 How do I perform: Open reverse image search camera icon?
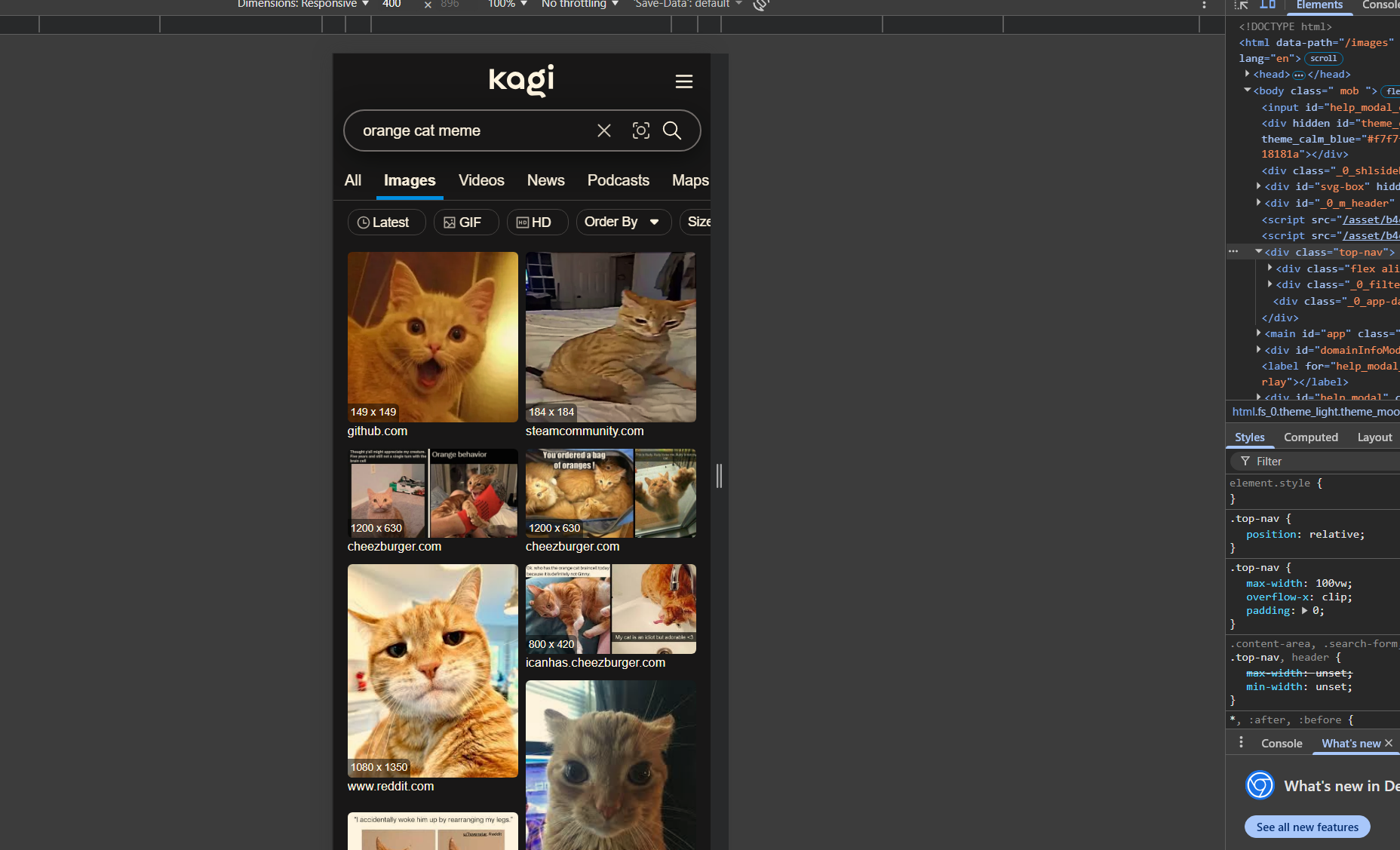[x=640, y=130]
